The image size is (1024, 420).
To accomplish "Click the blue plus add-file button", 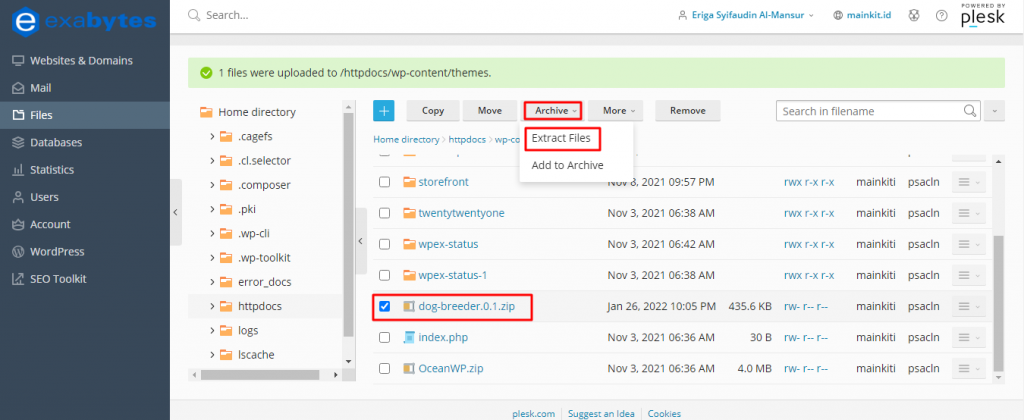I will tap(385, 111).
